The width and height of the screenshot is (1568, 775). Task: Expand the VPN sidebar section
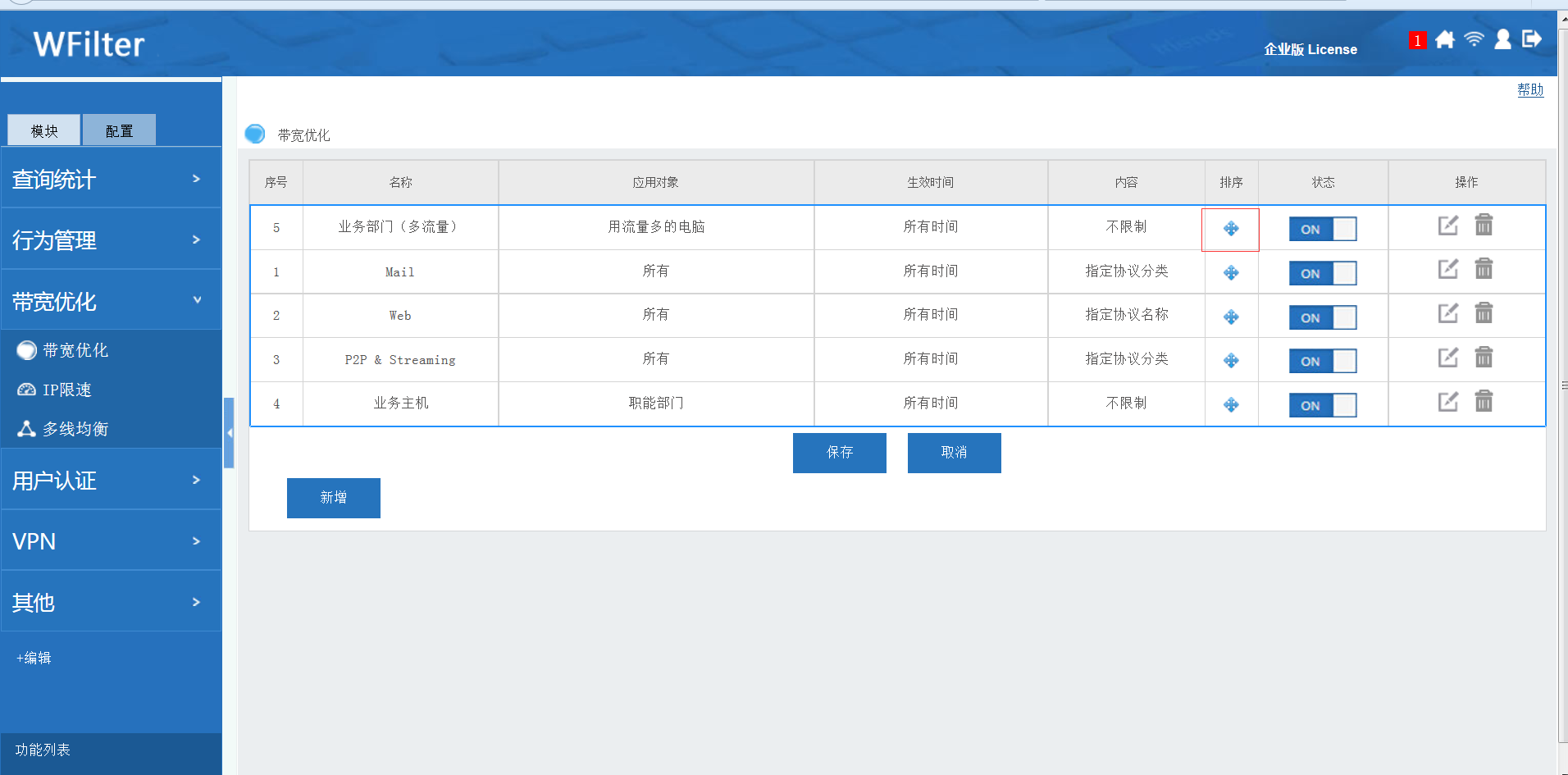(x=111, y=541)
